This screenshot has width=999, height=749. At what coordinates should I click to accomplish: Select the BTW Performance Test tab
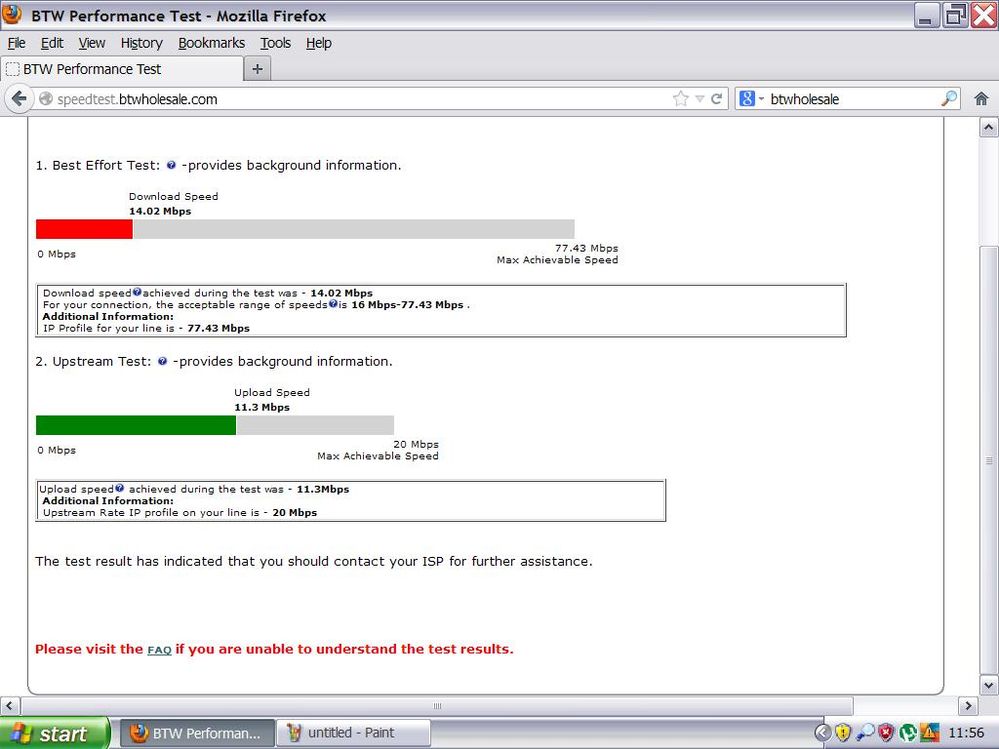(x=122, y=69)
